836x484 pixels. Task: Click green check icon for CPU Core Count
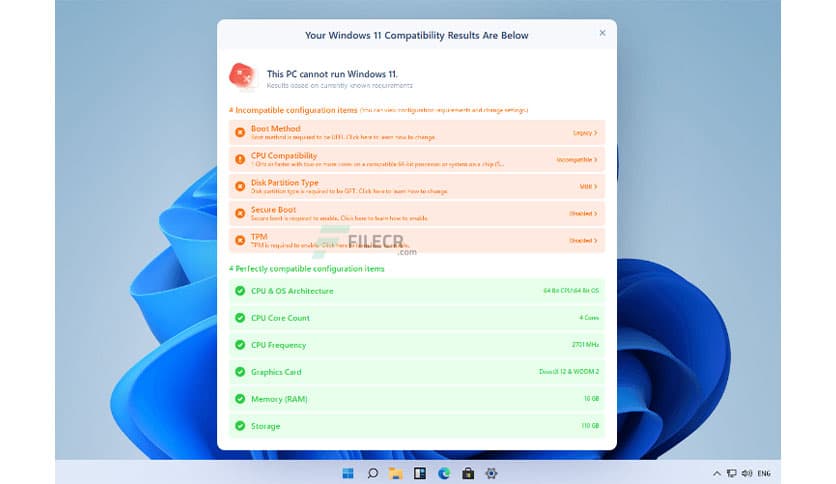pos(240,318)
